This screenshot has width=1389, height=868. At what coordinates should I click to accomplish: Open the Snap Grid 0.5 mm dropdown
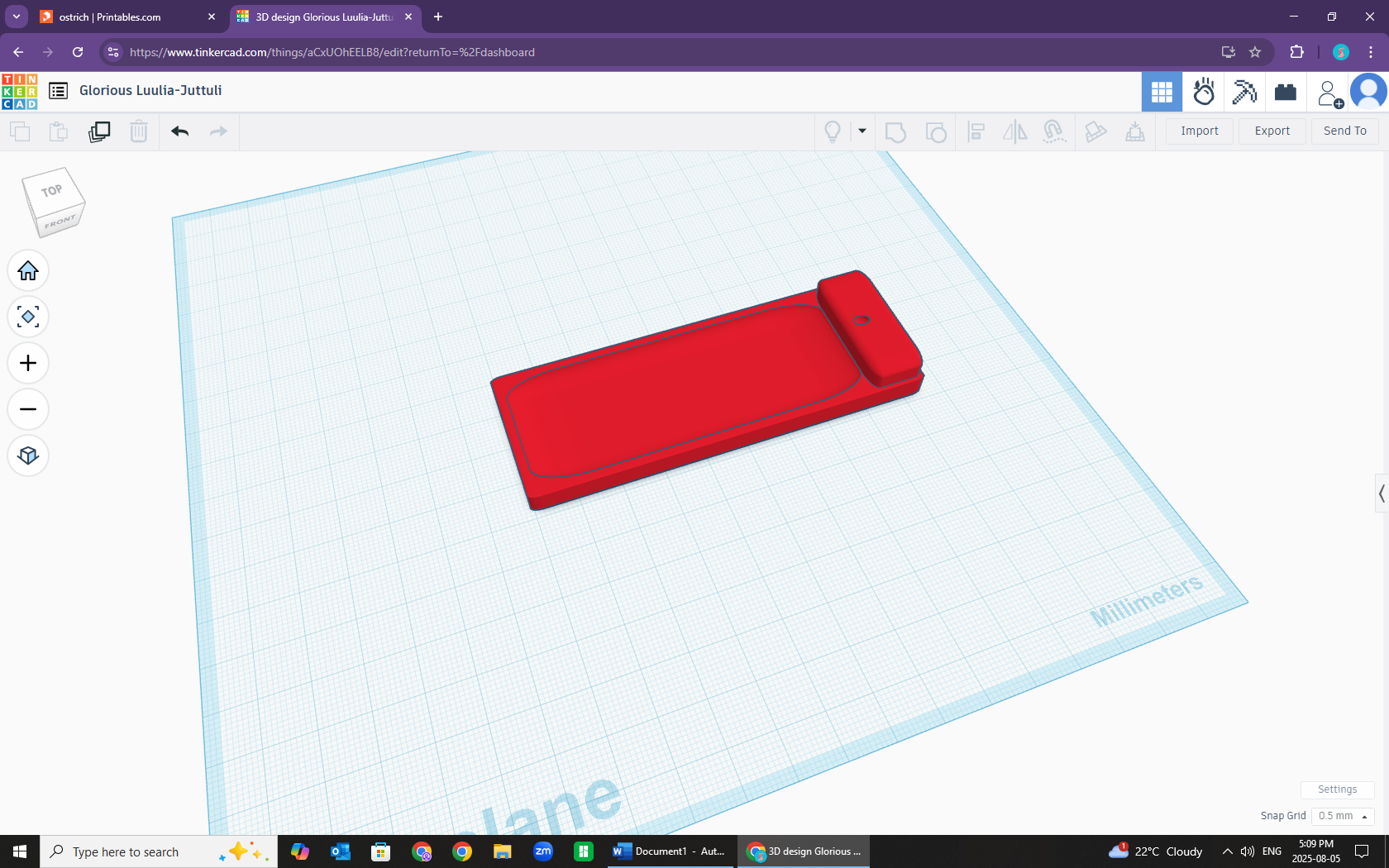[x=1342, y=816]
